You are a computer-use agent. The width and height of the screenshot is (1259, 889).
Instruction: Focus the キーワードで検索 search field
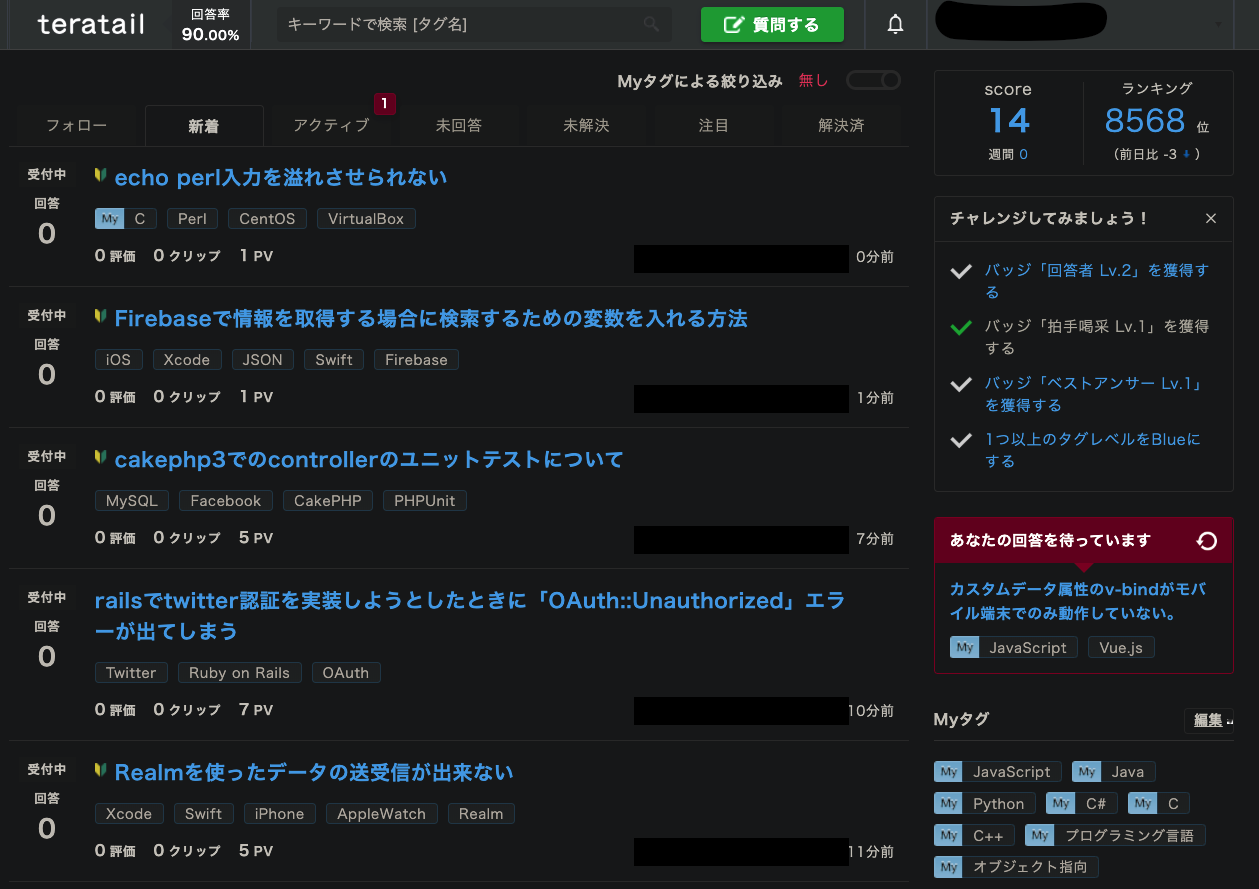(x=474, y=25)
